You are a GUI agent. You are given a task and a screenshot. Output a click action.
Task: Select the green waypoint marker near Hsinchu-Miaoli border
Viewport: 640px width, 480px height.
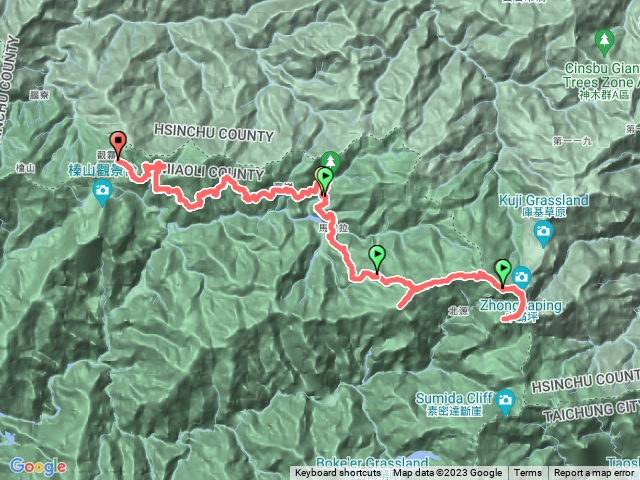click(x=325, y=180)
